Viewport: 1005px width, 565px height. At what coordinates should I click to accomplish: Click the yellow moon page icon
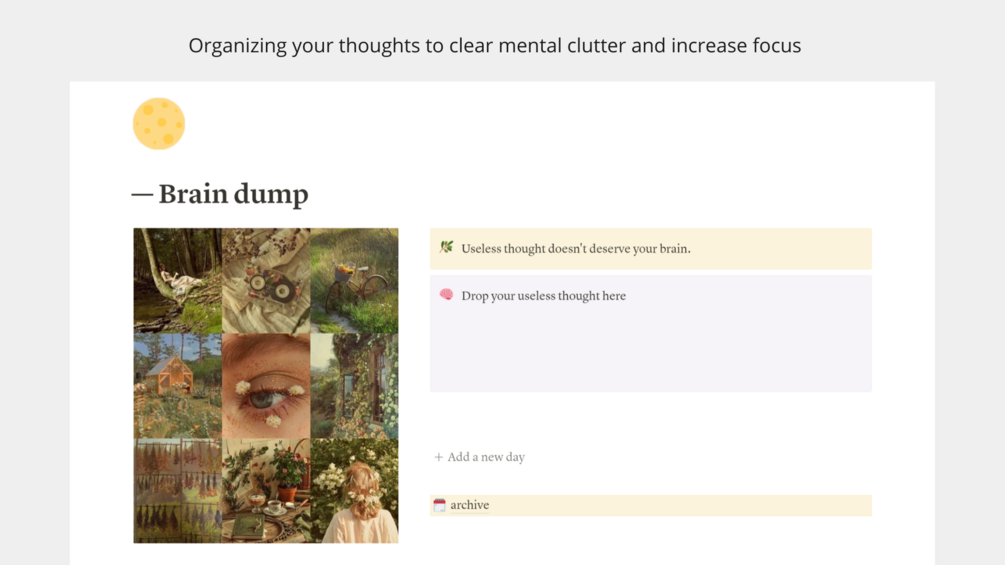point(159,124)
